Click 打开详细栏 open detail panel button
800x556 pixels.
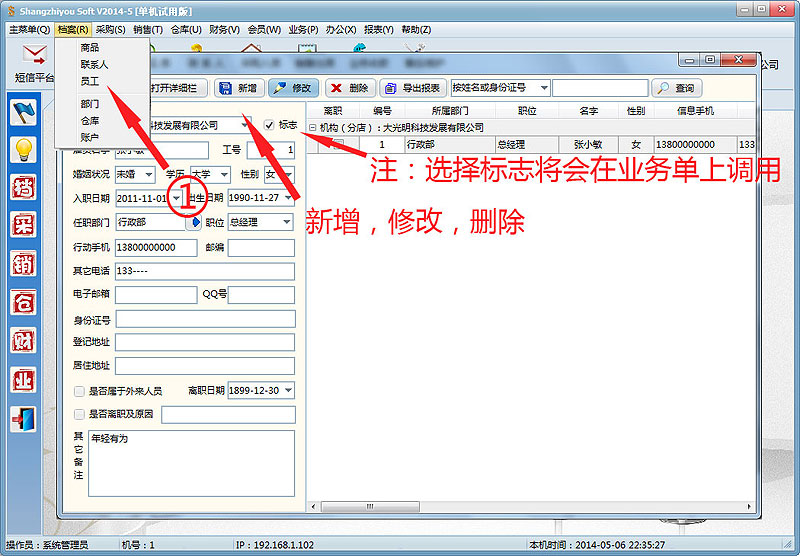pyautogui.click(x=179, y=88)
